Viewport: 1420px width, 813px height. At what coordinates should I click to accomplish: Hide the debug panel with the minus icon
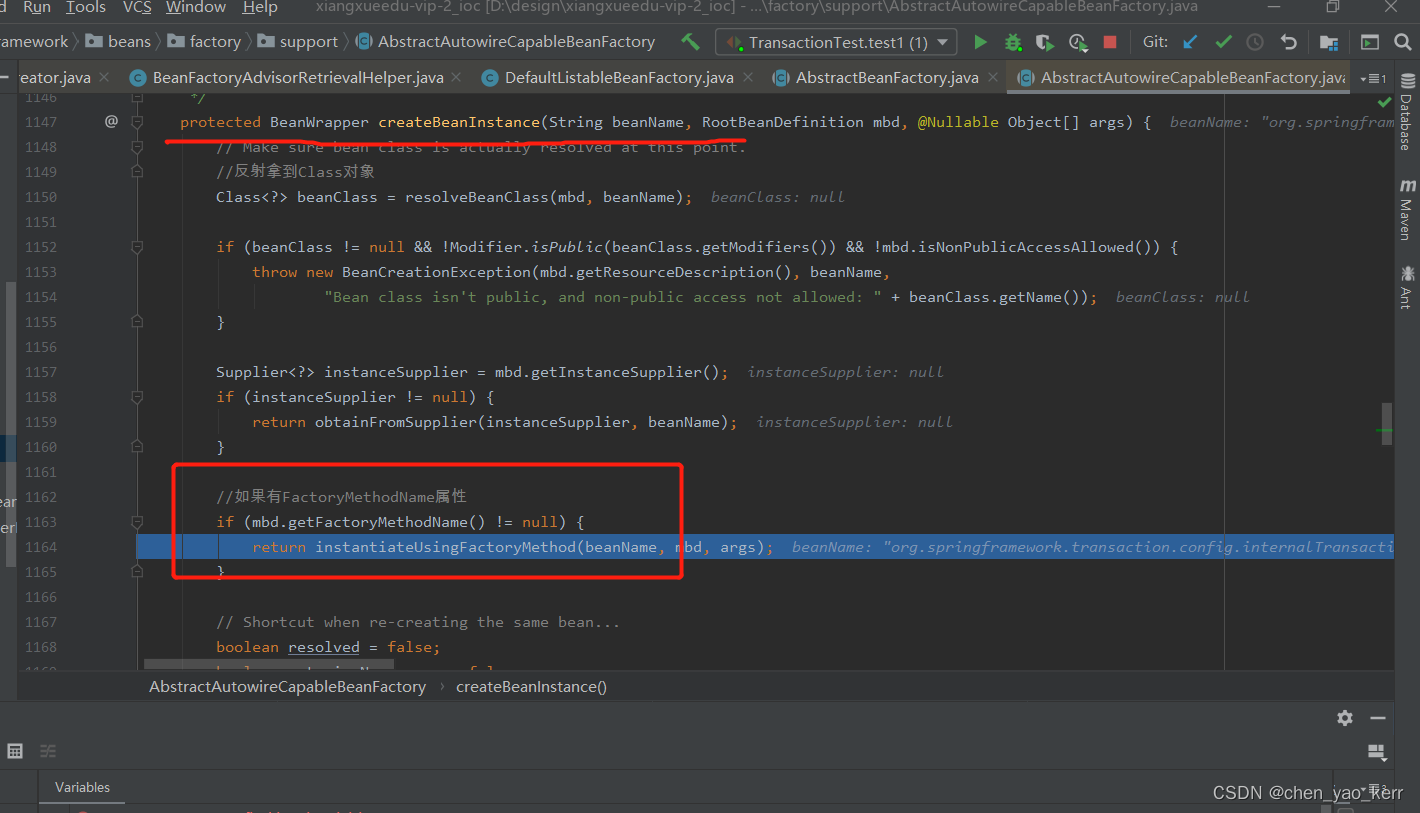click(1378, 717)
